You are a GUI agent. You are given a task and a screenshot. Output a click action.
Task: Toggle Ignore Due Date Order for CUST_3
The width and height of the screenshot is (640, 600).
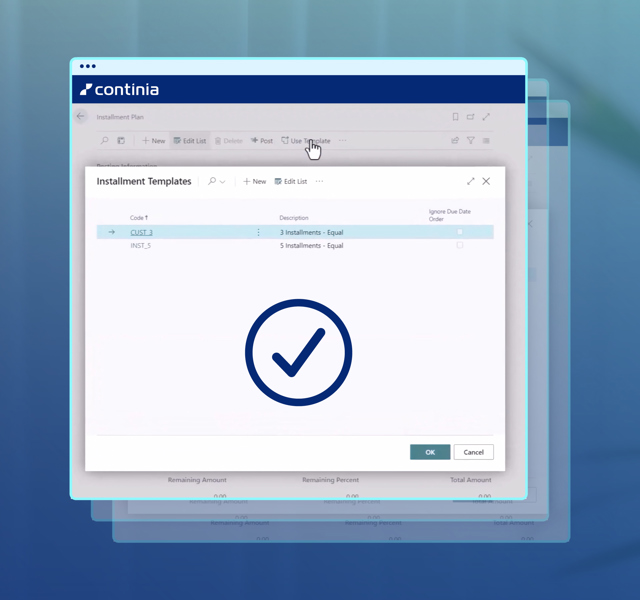[x=460, y=232]
